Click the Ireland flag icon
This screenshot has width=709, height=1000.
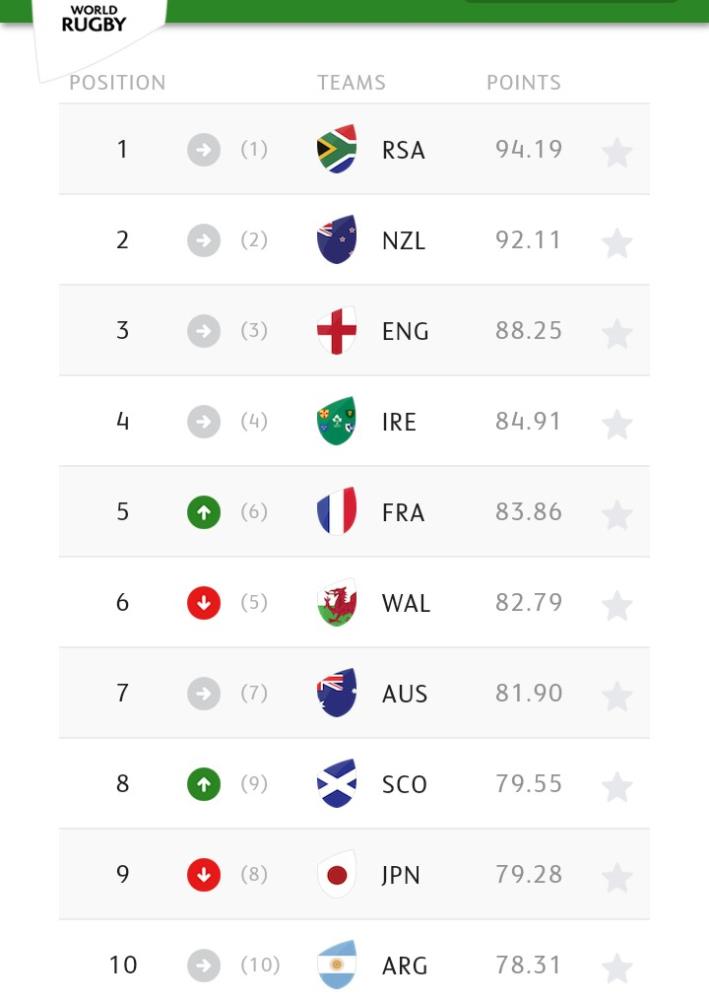[x=337, y=421]
